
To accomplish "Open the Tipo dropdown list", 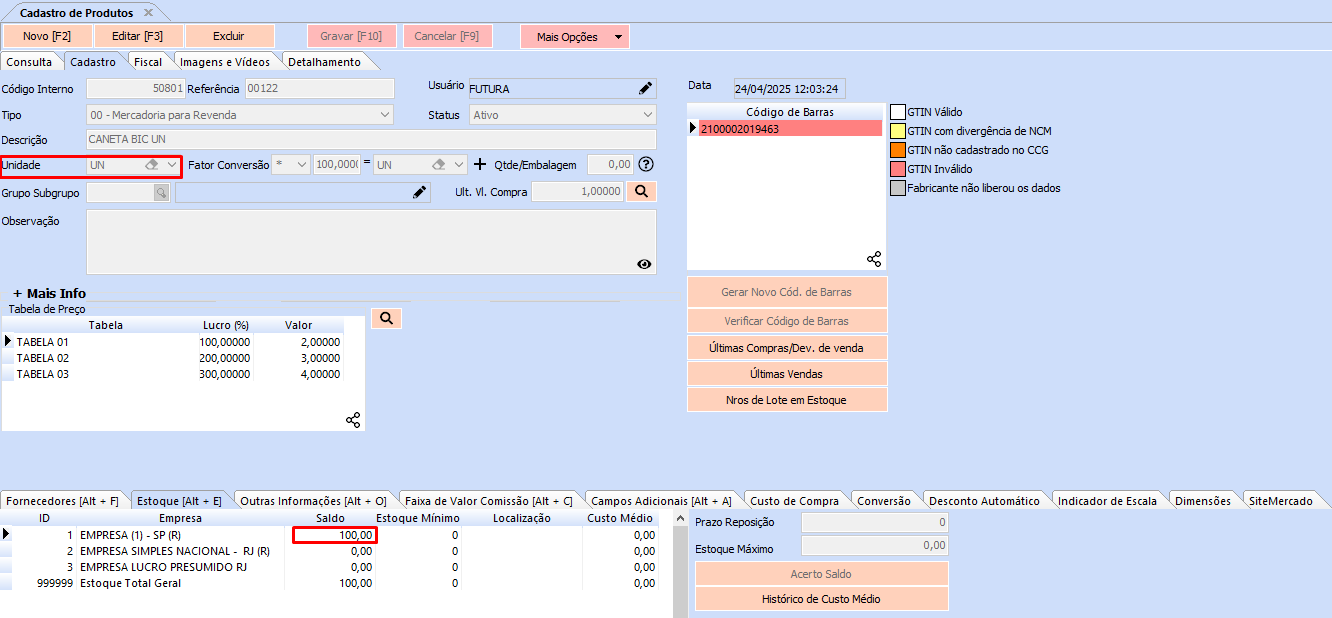I will 387,115.
